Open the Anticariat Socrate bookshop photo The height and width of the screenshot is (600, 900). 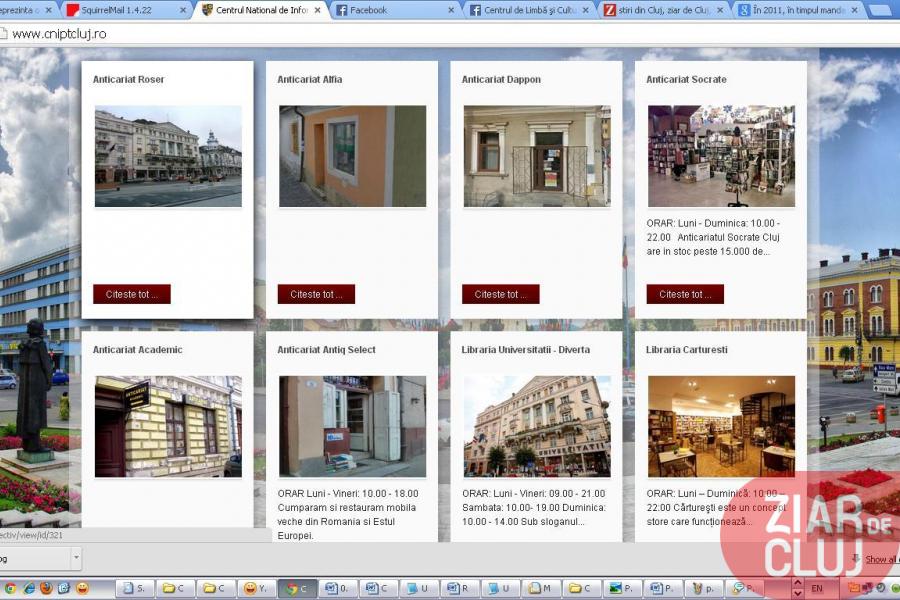721,156
